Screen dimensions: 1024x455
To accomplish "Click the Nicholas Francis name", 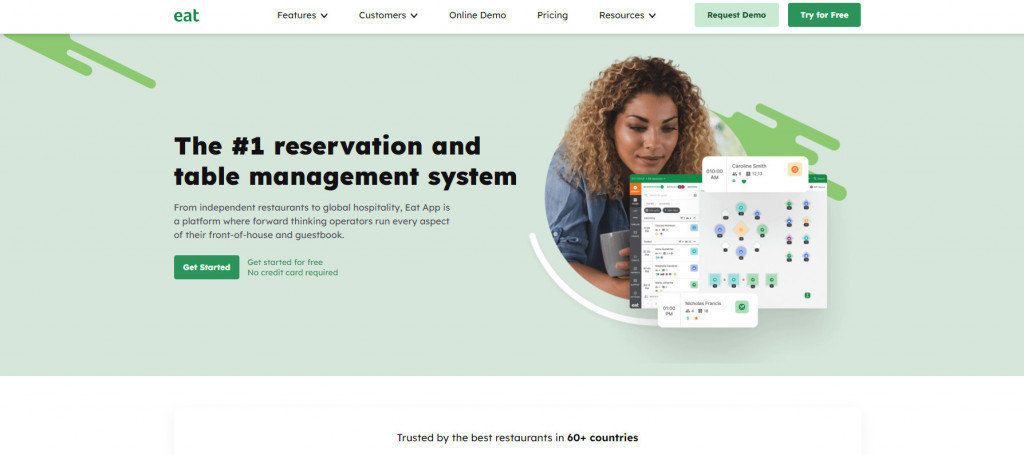I will coord(703,304).
